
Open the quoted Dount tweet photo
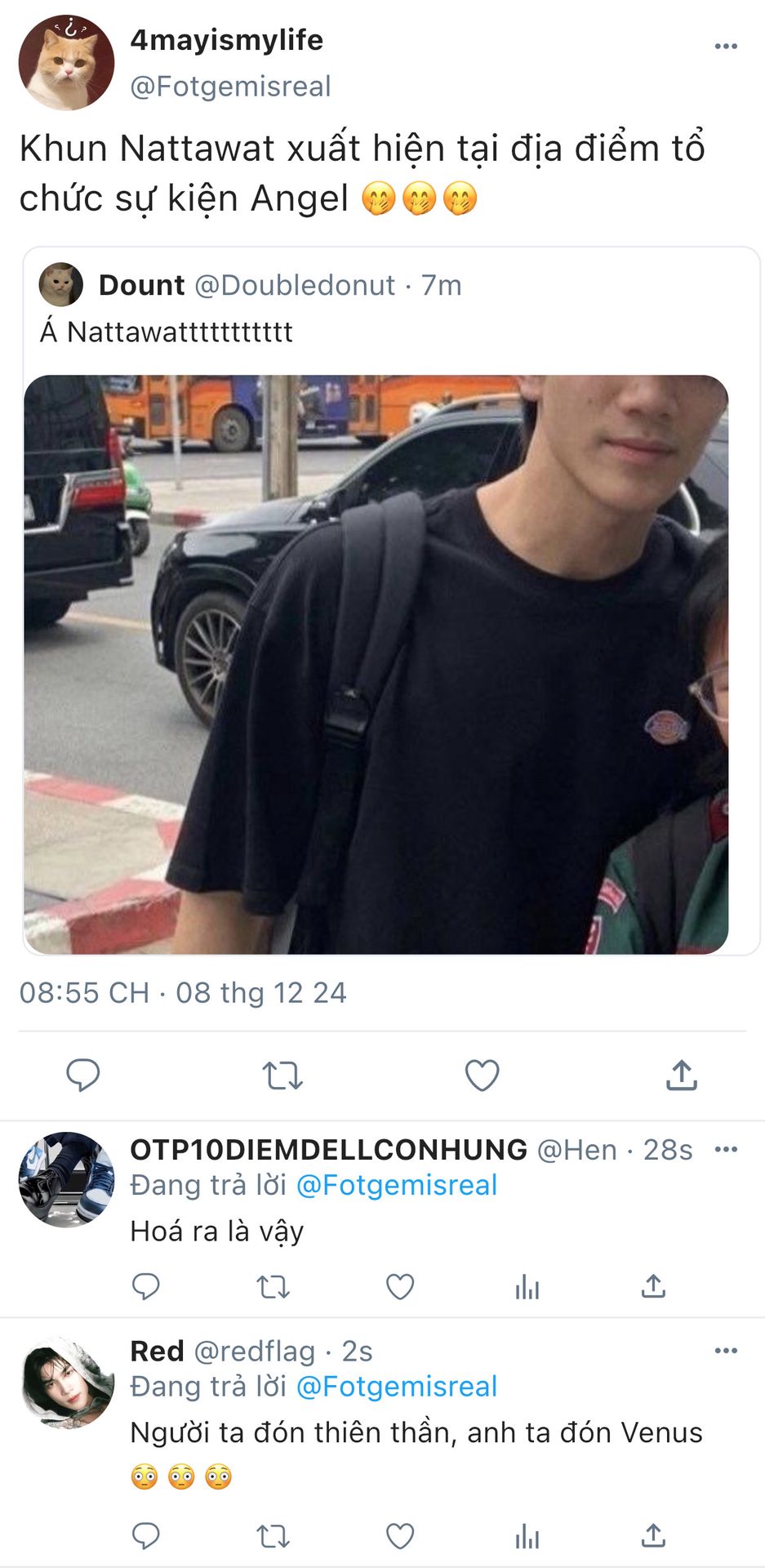pos(376,664)
